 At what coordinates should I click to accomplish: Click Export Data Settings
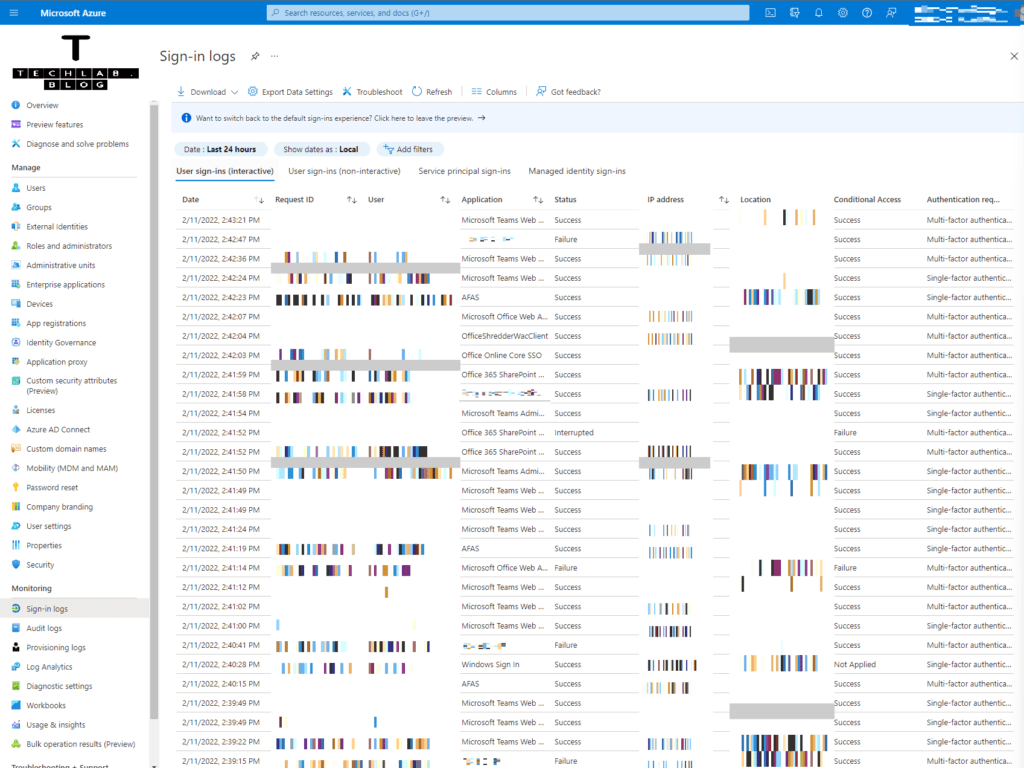290,92
